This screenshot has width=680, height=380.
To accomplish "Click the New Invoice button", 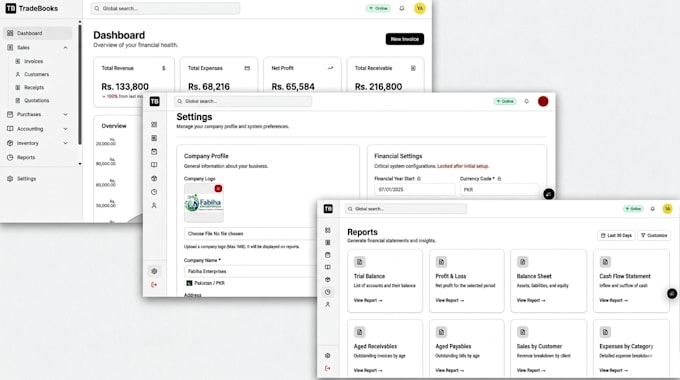I will (405, 39).
